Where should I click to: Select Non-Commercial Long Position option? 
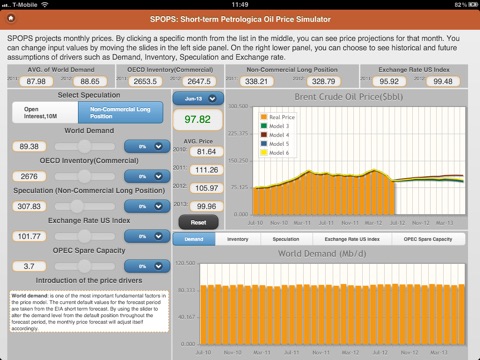click(x=121, y=113)
